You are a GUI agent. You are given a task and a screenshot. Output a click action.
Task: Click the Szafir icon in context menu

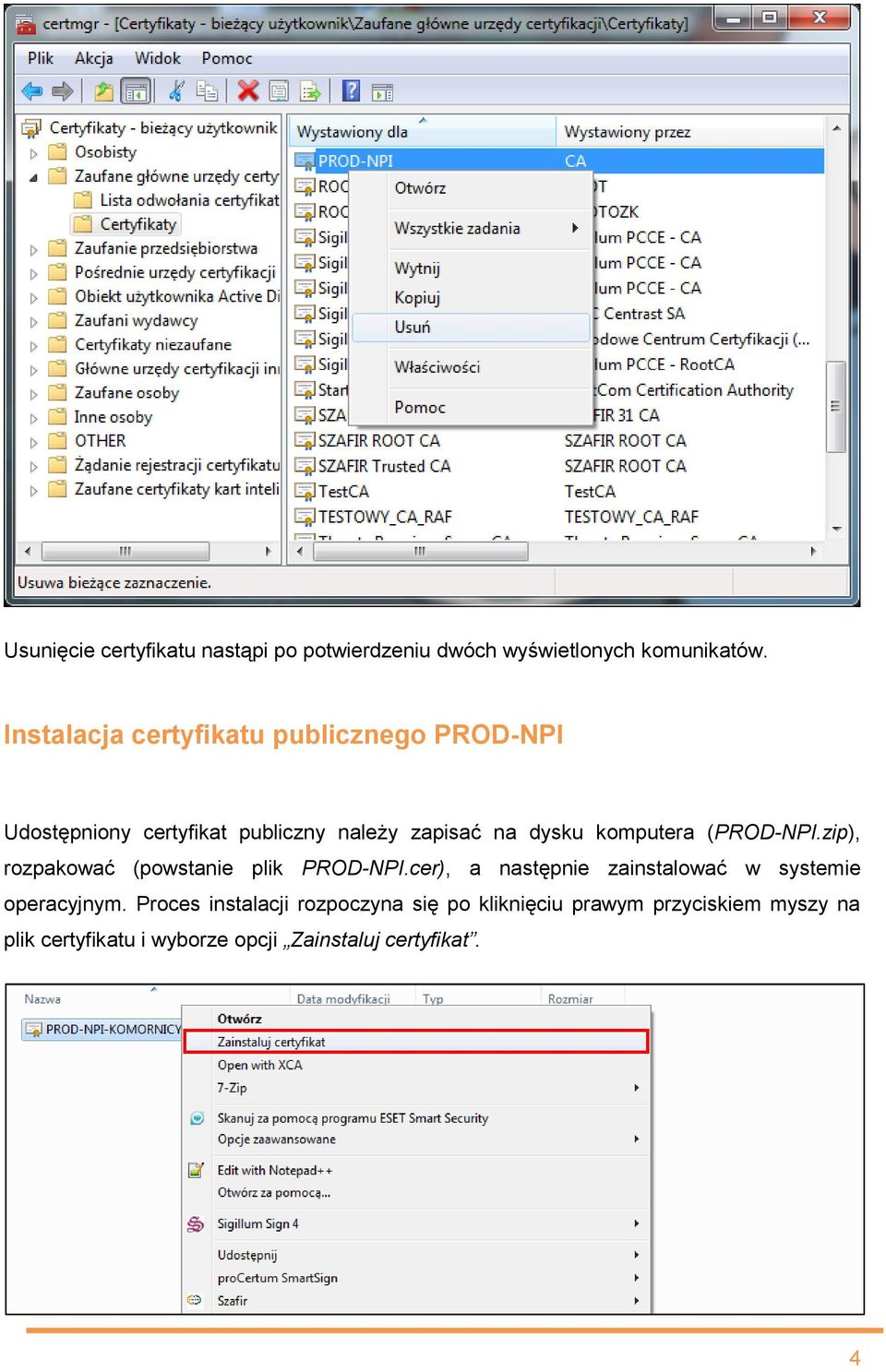(x=195, y=1300)
